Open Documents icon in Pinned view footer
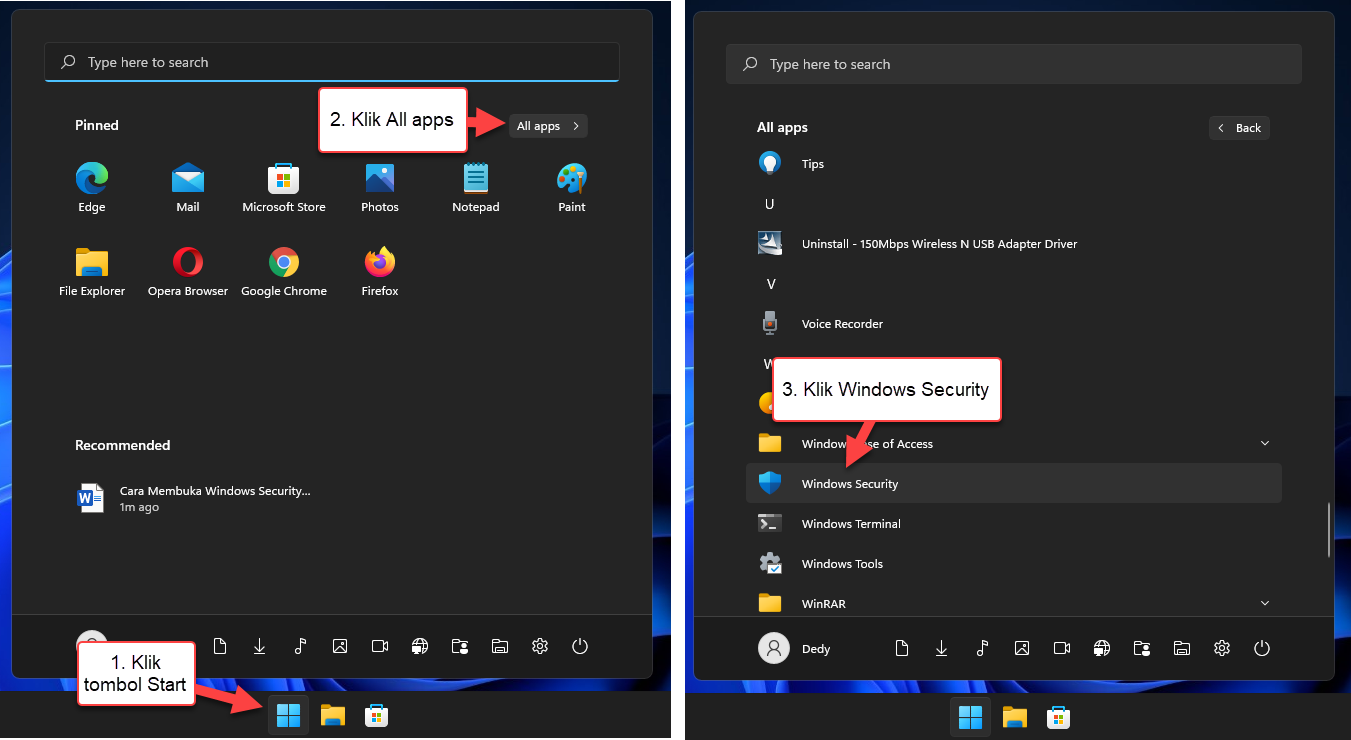1351x740 pixels. click(220, 646)
